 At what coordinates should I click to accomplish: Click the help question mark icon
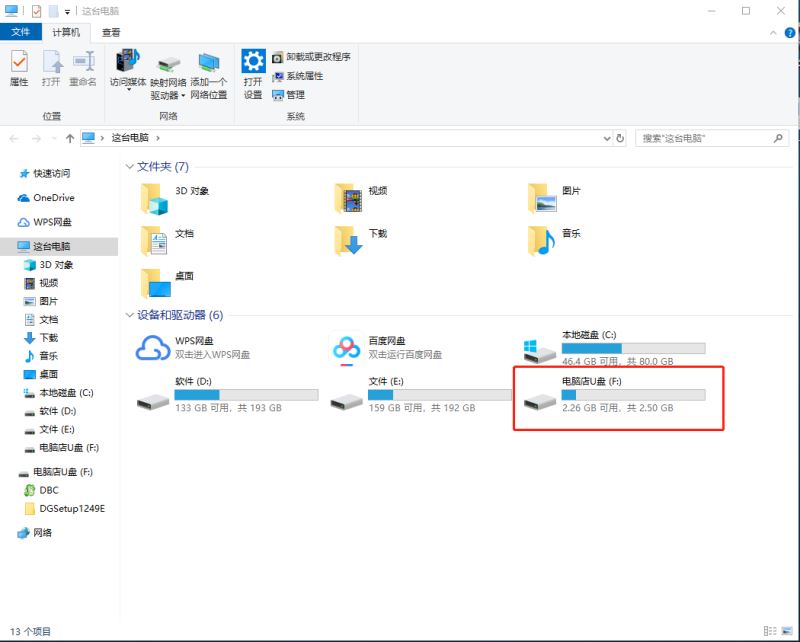pyautogui.click(x=788, y=33)
